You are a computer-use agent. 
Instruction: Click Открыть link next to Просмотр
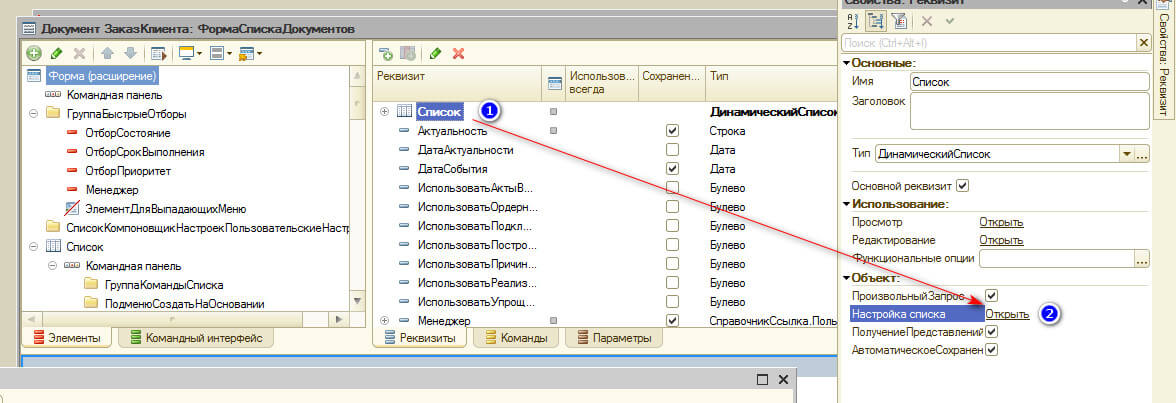[1001, 222]
